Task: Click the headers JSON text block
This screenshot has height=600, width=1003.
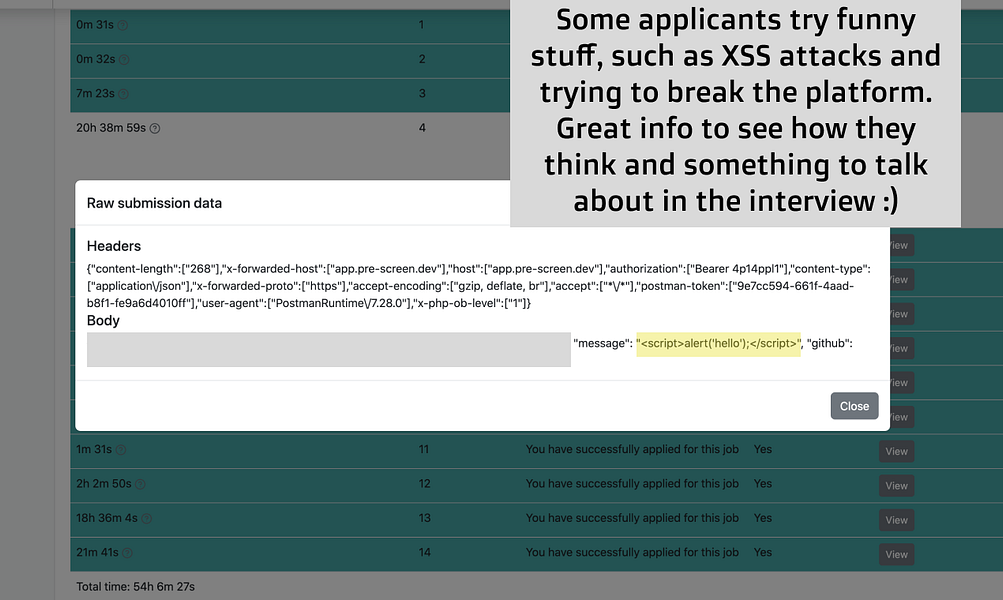Action: pyautogui.click(x=478, y=286)
